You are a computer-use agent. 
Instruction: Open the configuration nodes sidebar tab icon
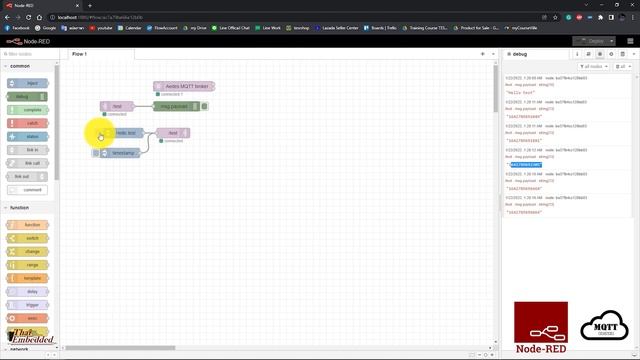coord(611,54)
